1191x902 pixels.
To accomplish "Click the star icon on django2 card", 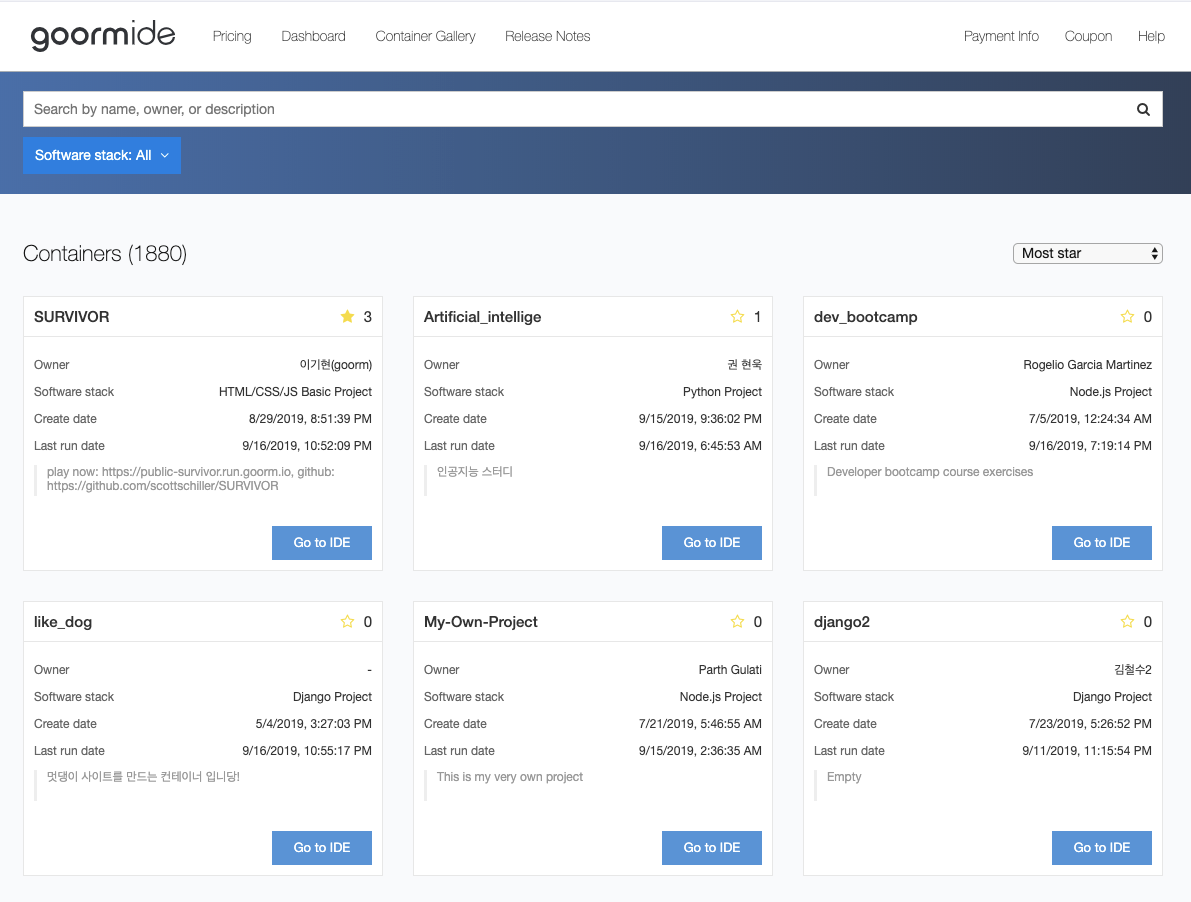I will click(1127, 622).
